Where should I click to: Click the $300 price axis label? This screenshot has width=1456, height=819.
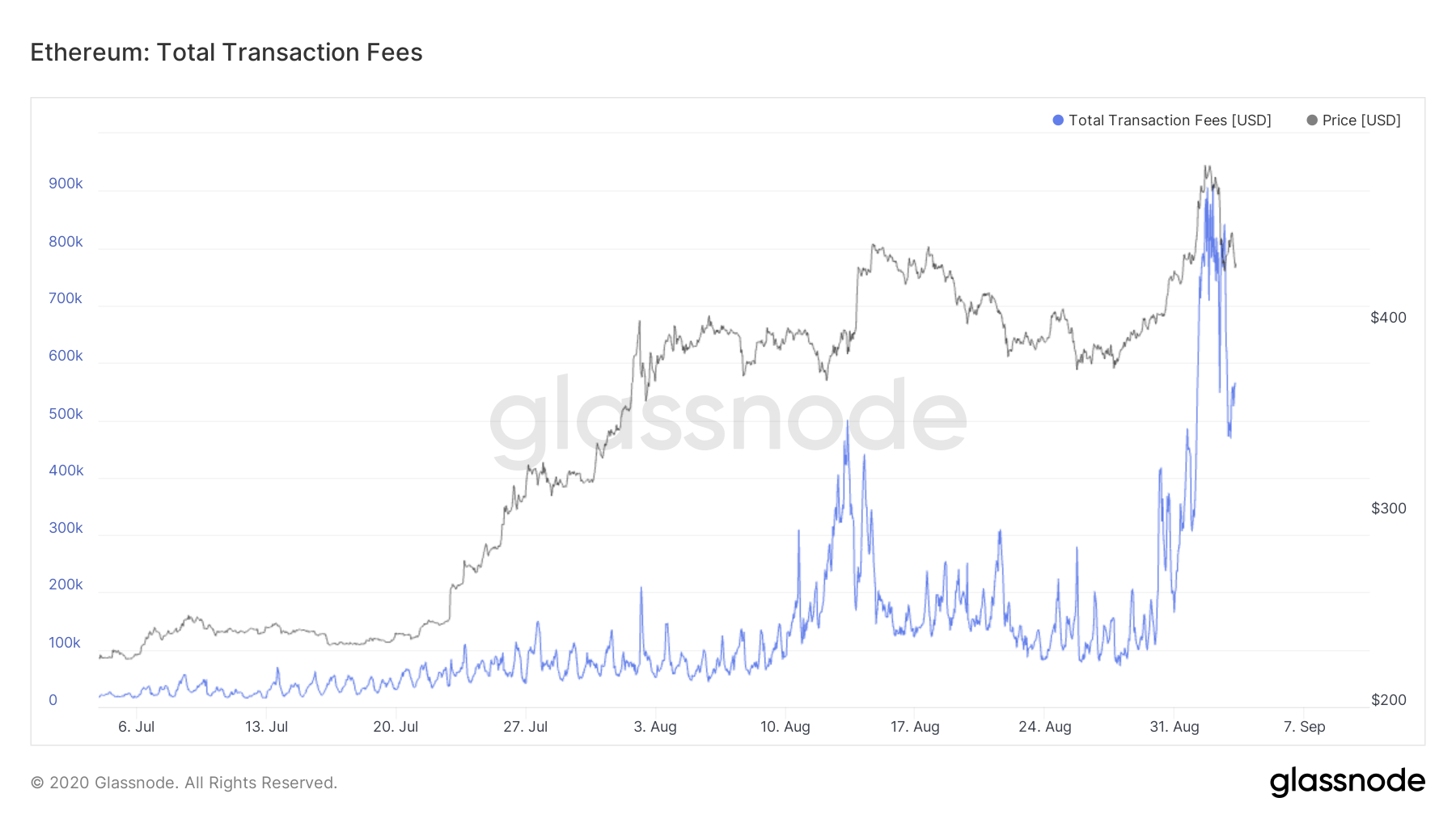click(x=1388, y=509)
